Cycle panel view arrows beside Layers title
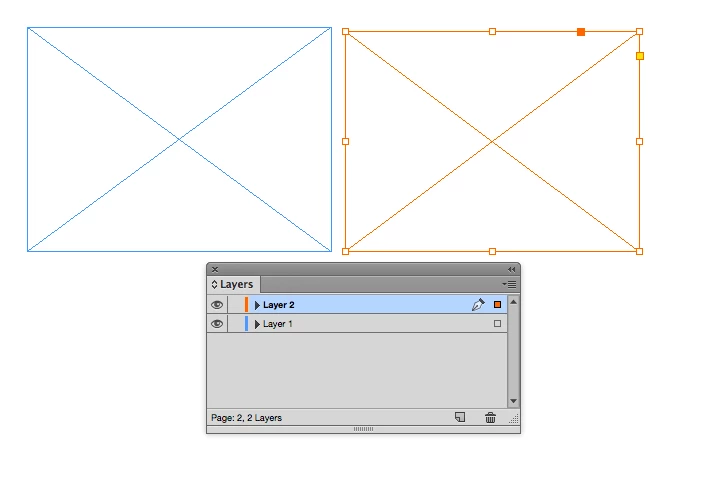This screenshot has width=717, height=482. (214, 284)
